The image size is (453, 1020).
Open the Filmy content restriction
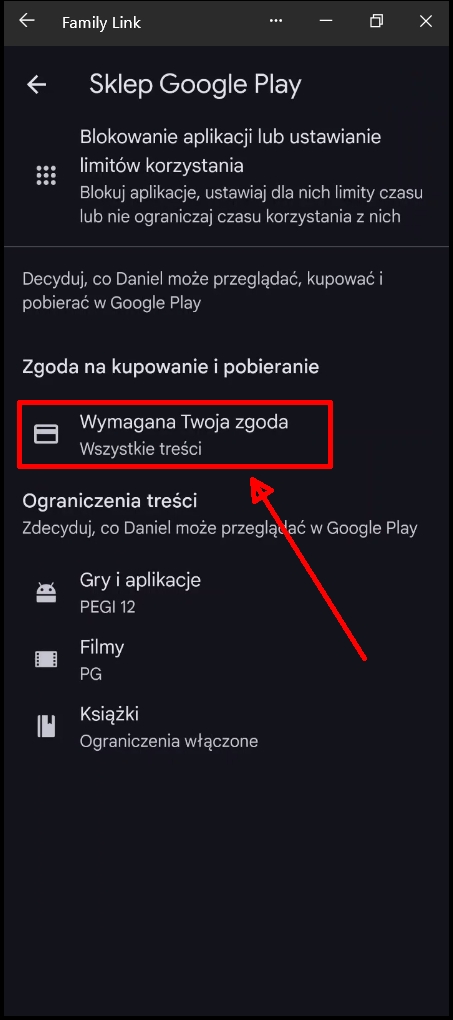coord(226,660)
